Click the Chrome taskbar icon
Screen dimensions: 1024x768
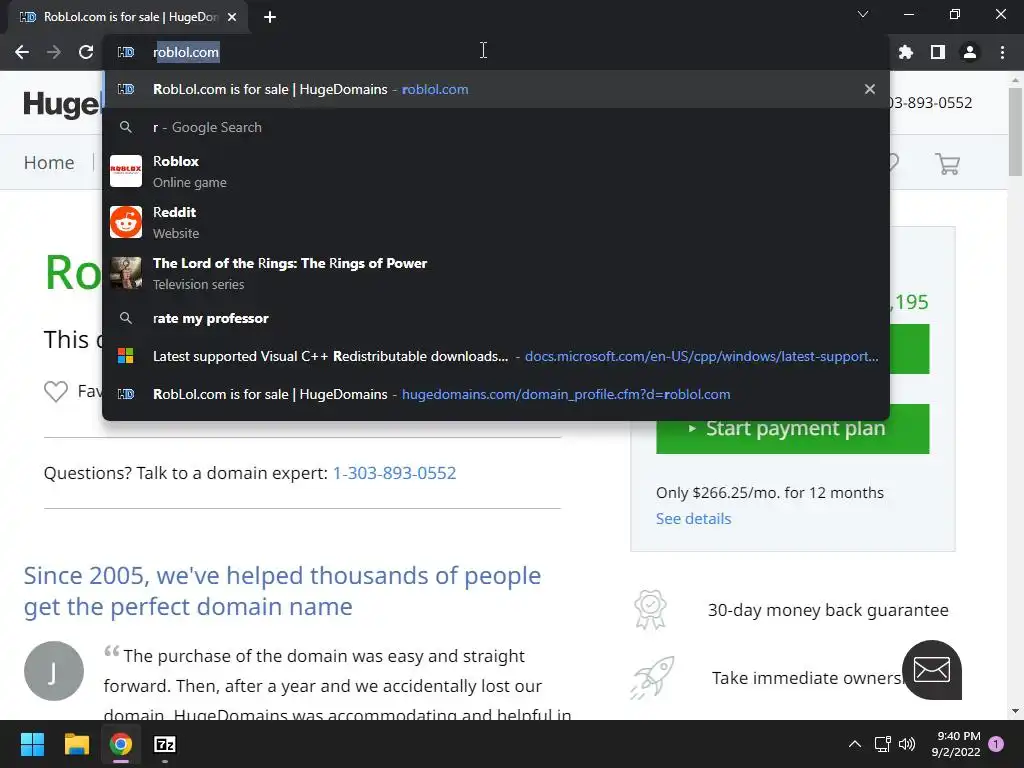click(121, 744)
